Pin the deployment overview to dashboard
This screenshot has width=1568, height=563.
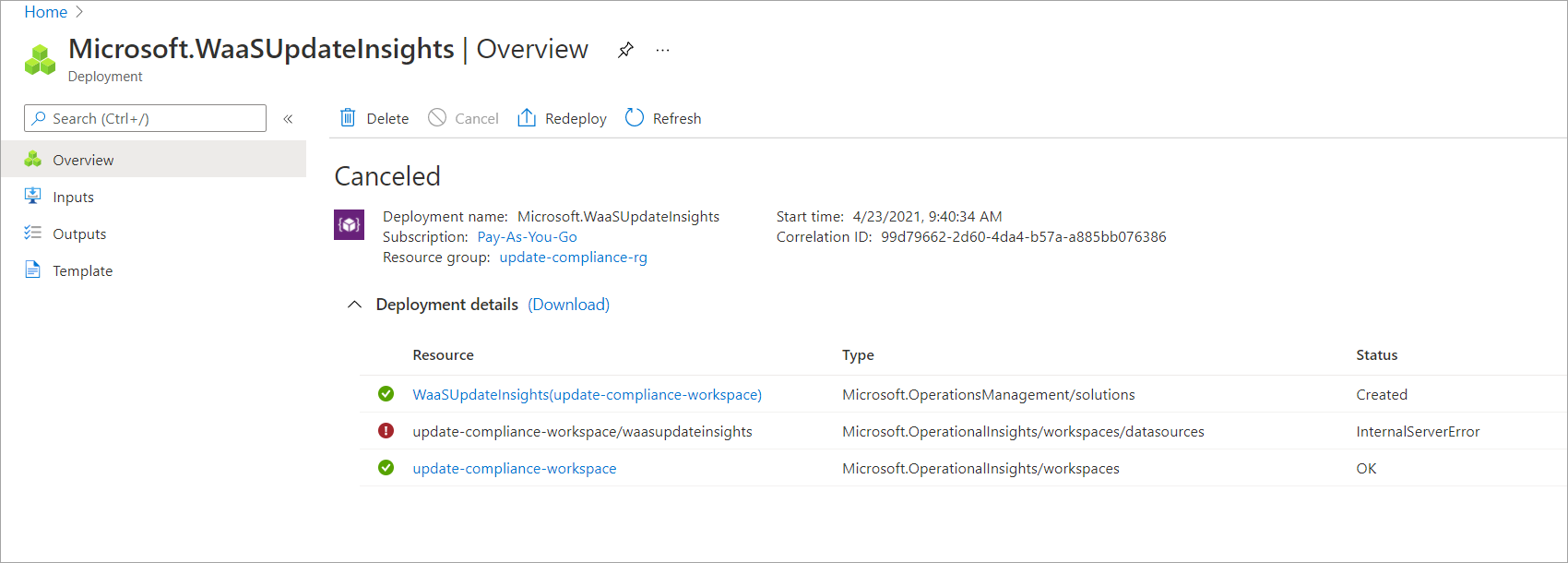coord(625,50)
